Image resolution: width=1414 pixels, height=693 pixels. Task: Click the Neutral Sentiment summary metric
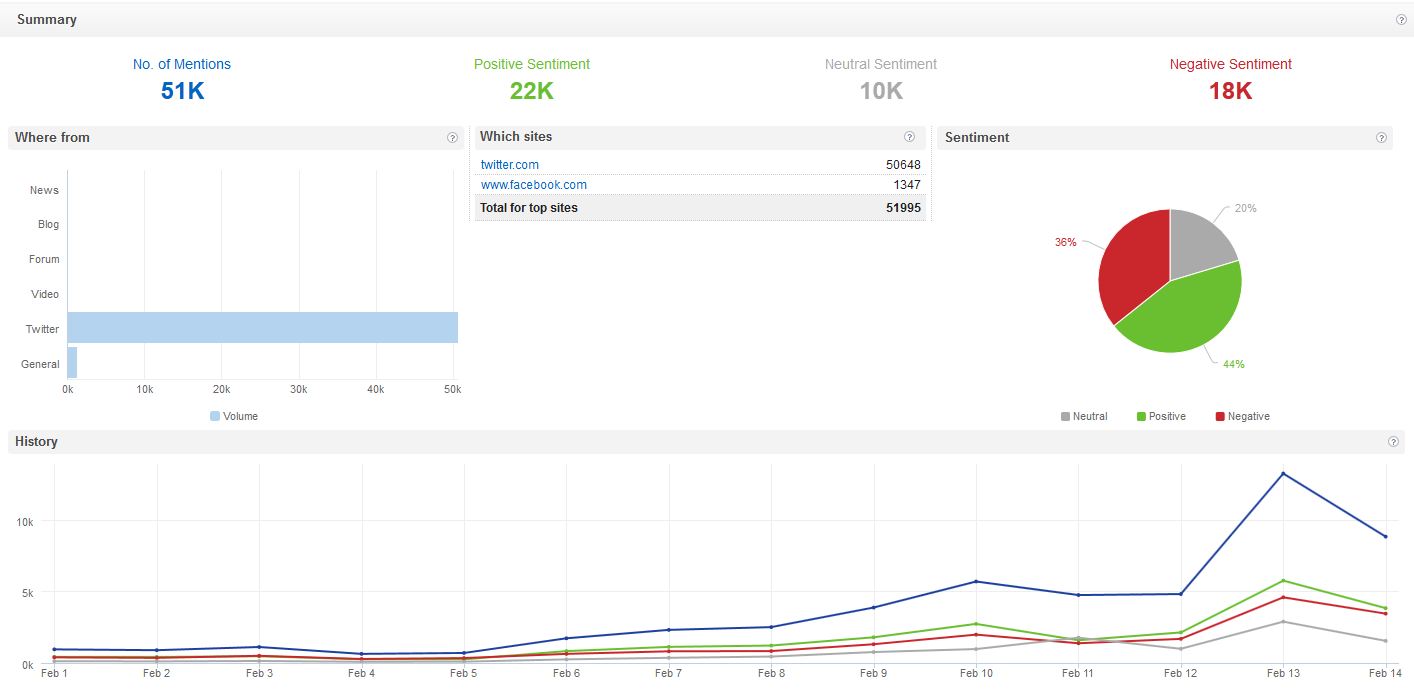[880, 64]
